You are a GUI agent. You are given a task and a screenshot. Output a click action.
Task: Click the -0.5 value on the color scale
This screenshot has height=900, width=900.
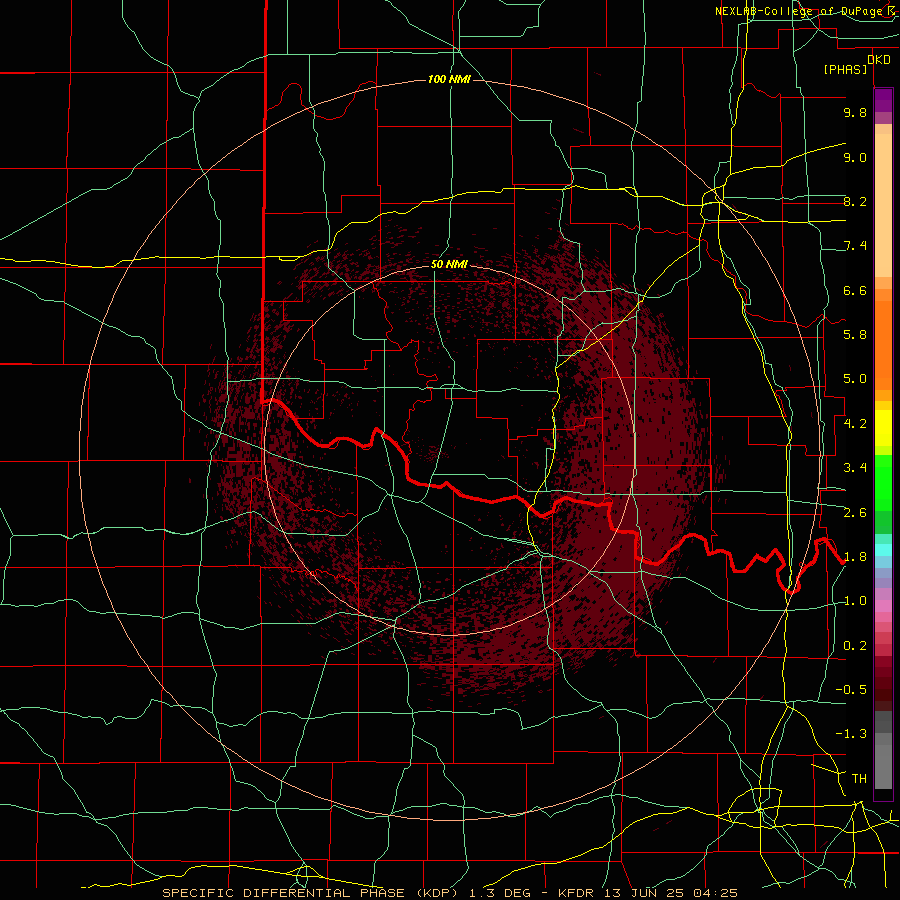[x=851, y=690]
